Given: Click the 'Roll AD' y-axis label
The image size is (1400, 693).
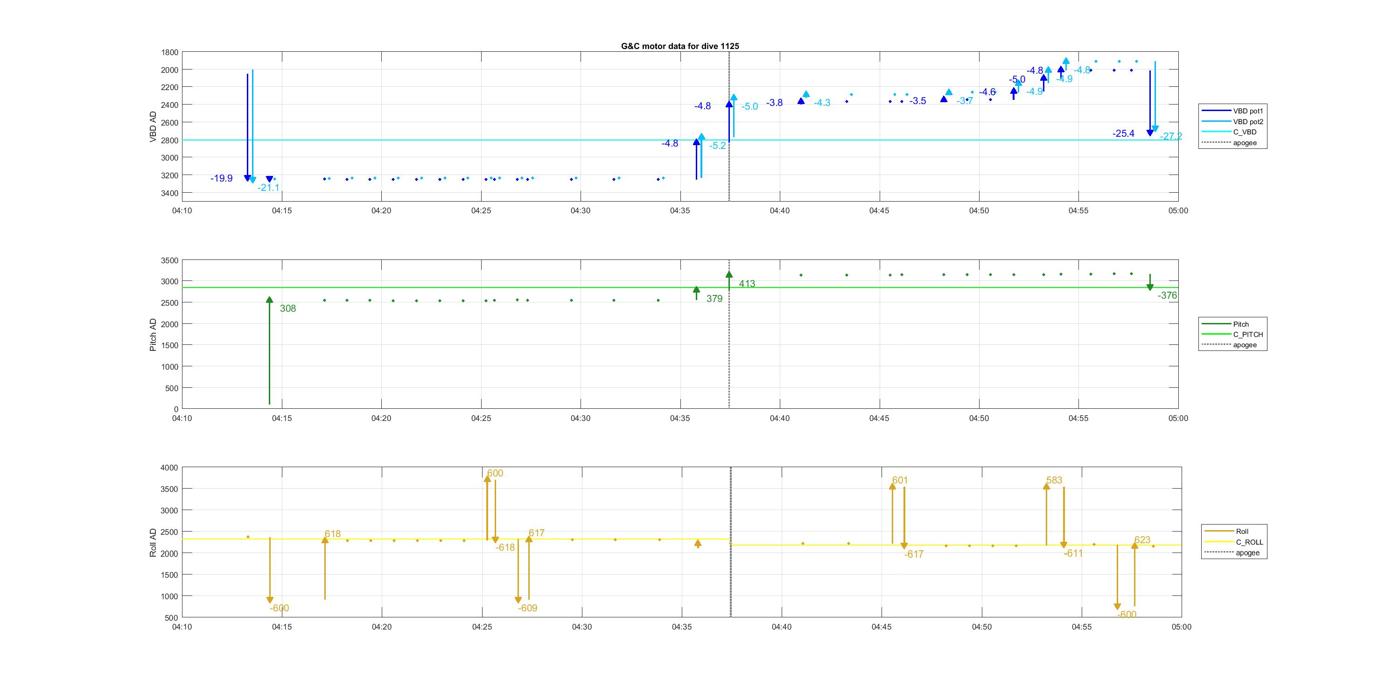Looking at the screenshot, I should pyautogui.click(x=154, y=541).
